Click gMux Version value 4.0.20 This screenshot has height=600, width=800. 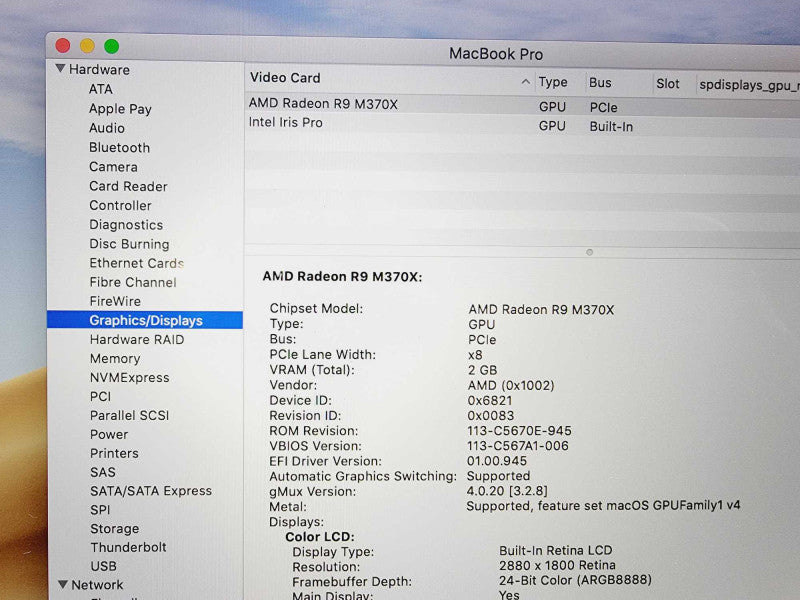(x=507, y=491)
